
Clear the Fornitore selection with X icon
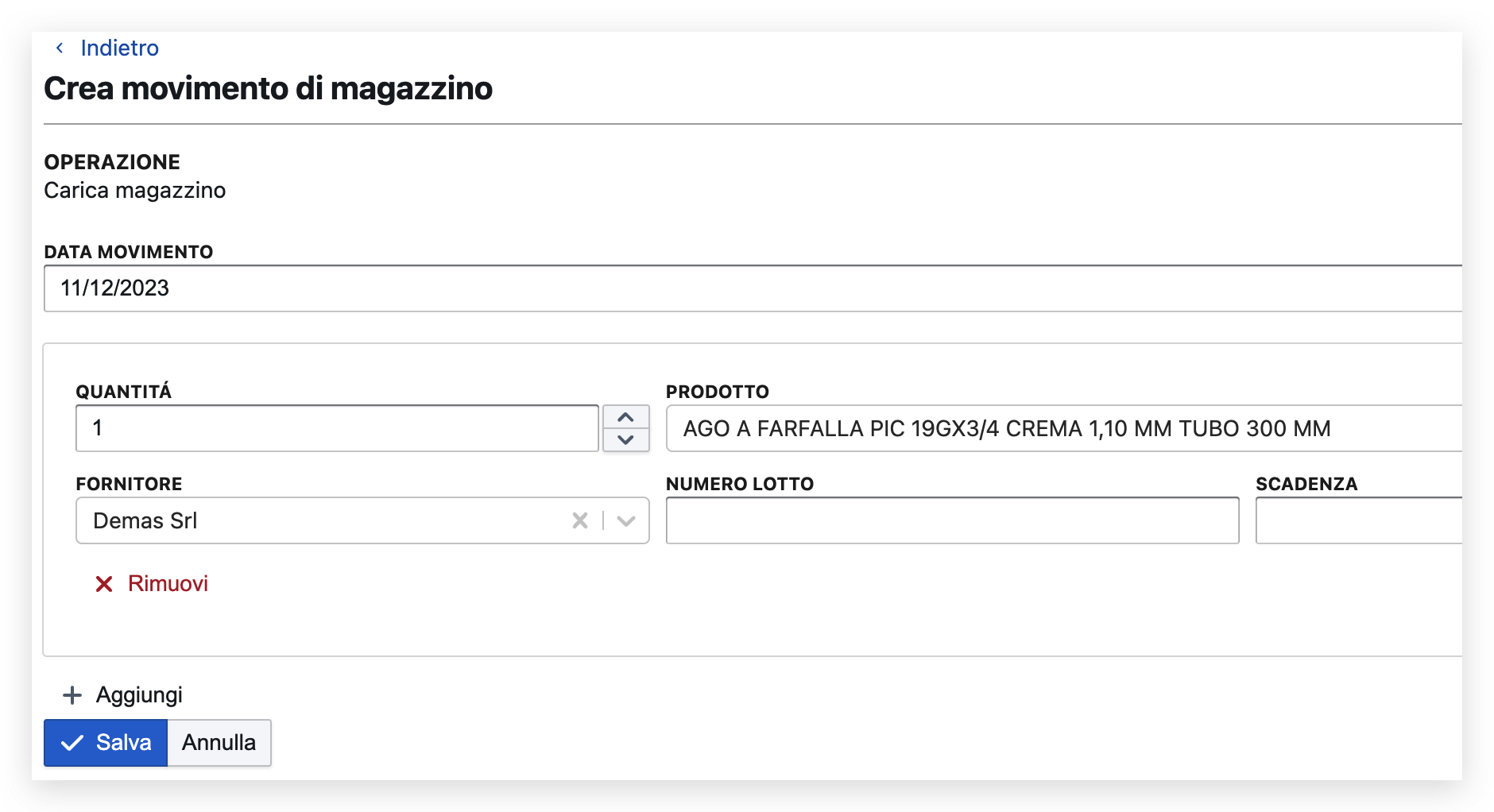click(580, 520)
